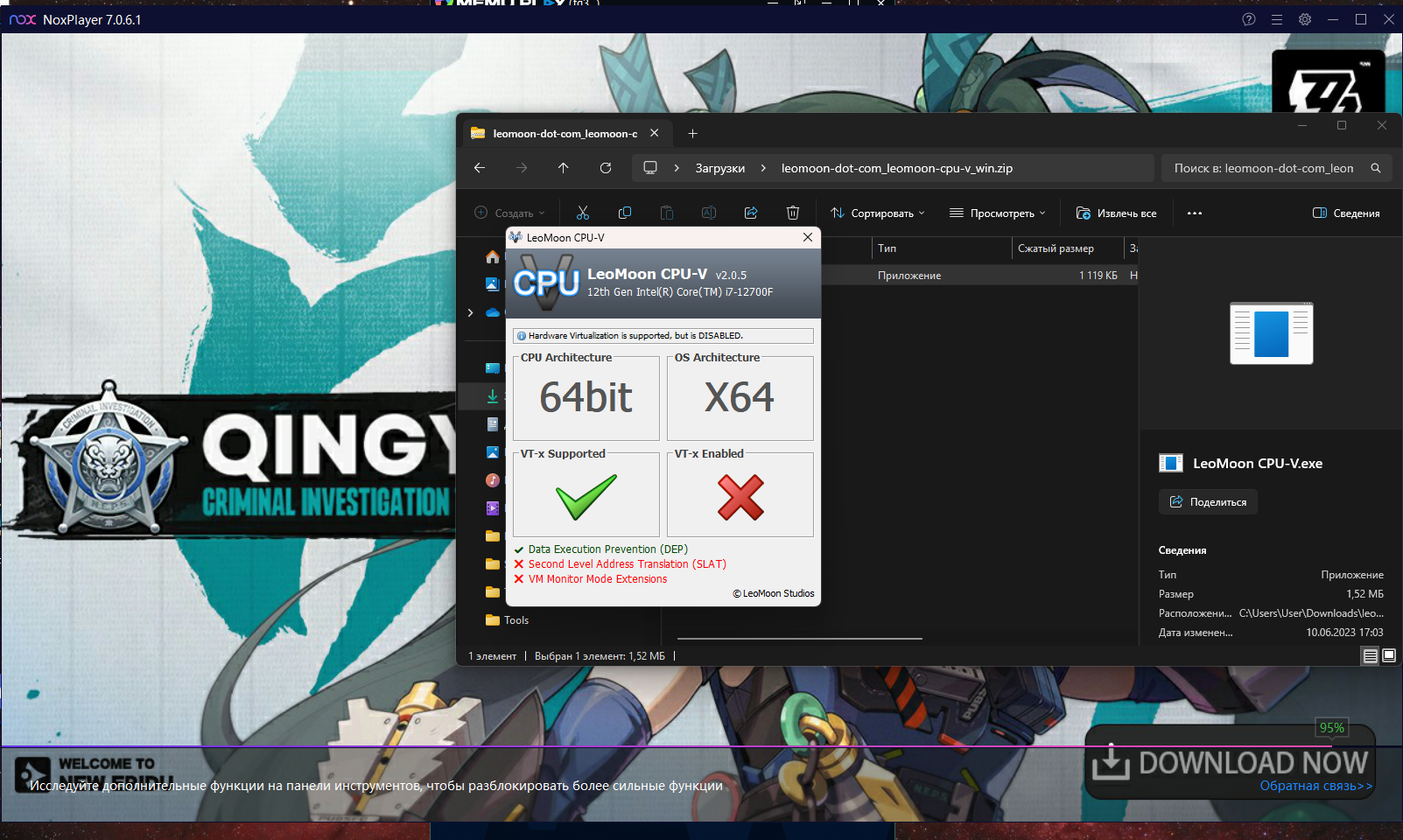Click the Copy icon in Explorer toolbar

625,213
